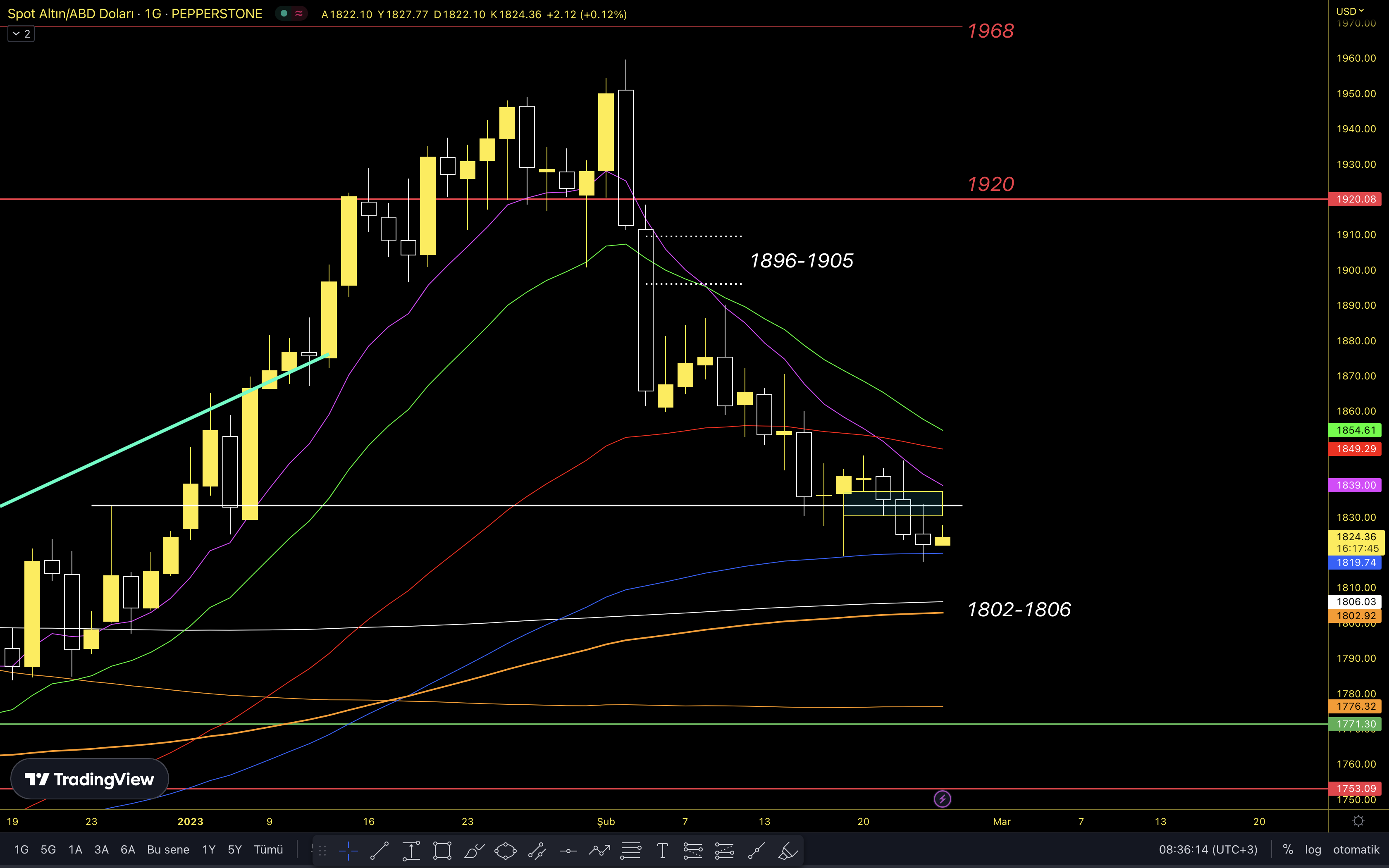This screenshot has width=1389, height=868.
Task: Click the green 1771.30 price label
Action: [x=1356, y=725]
